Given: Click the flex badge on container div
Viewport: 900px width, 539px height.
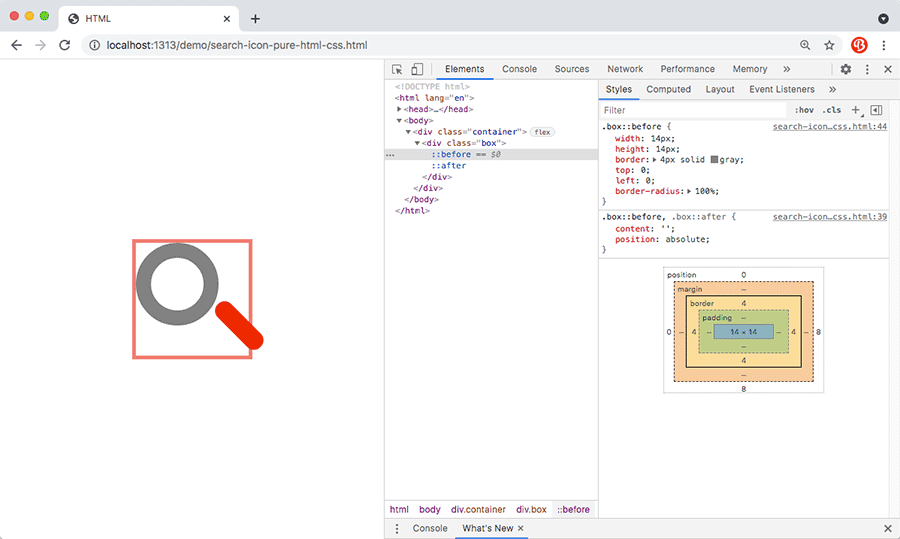Looking at the screenshot, I should [x=542, y=132].
